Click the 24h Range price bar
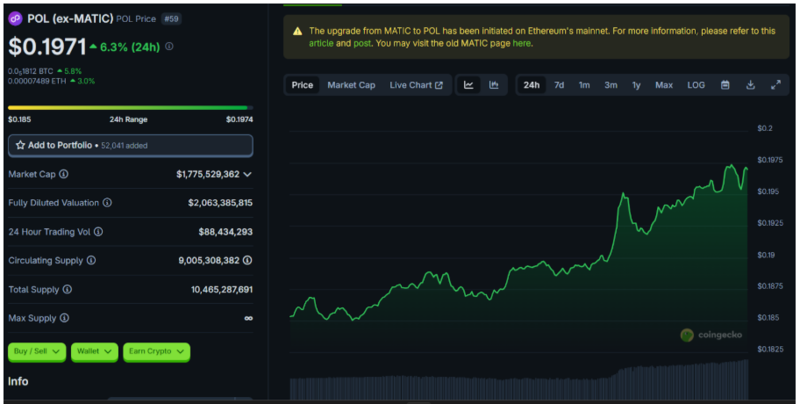Image resolution: width=800 pixels, height=404 pixels. click(x=130, y=108)
